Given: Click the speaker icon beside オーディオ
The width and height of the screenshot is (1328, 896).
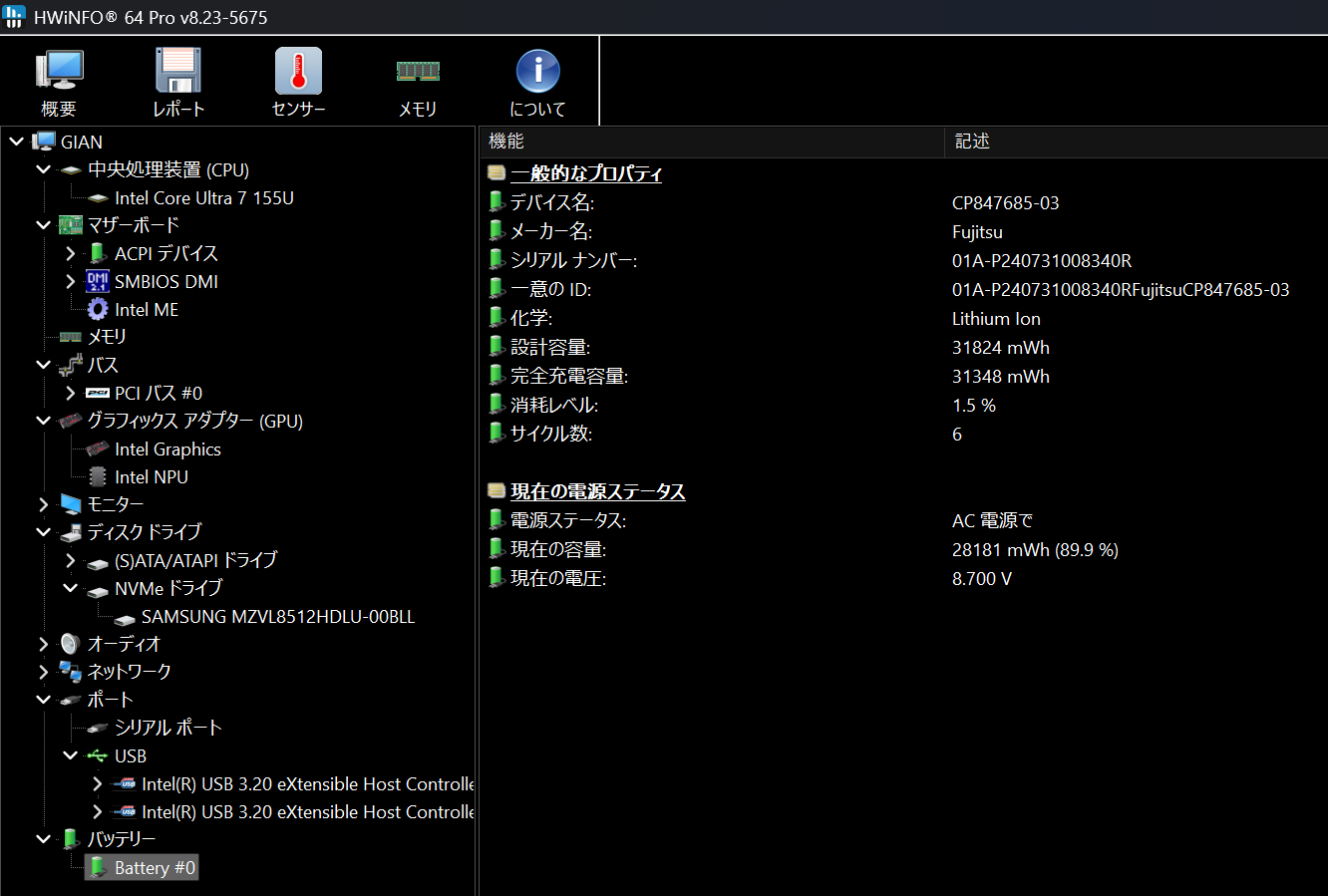Looking at the screenshot, I should 70,644.
